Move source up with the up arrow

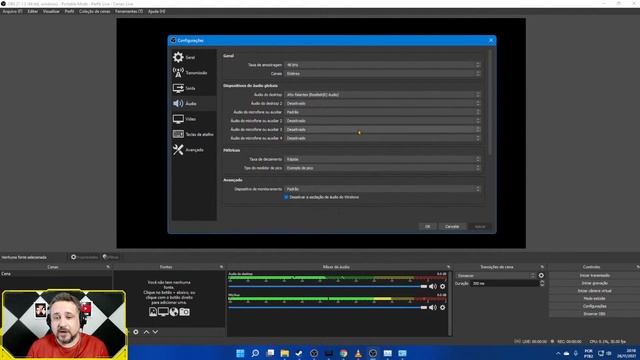146,332
